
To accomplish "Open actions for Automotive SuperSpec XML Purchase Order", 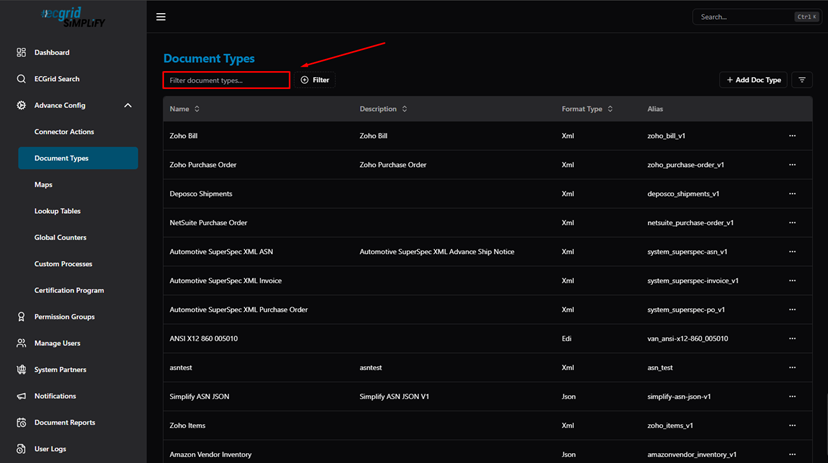I will click(792, 310).
